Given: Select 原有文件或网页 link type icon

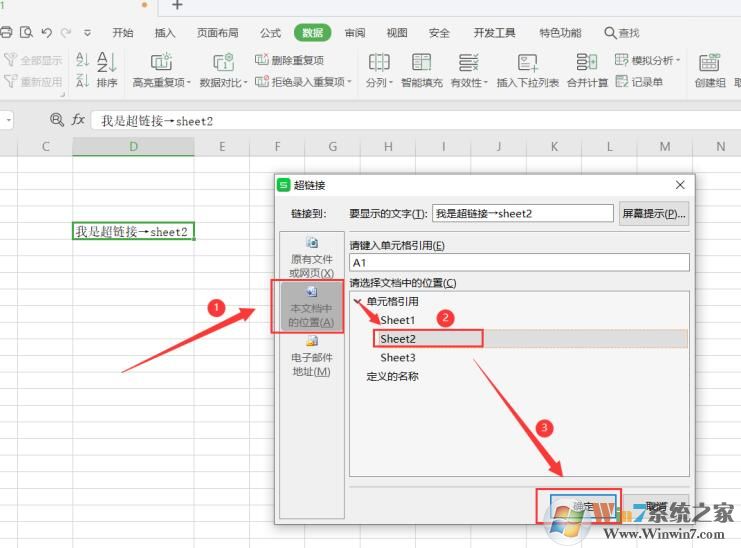Looking at the screenshot, I should [x=311, y=243].
